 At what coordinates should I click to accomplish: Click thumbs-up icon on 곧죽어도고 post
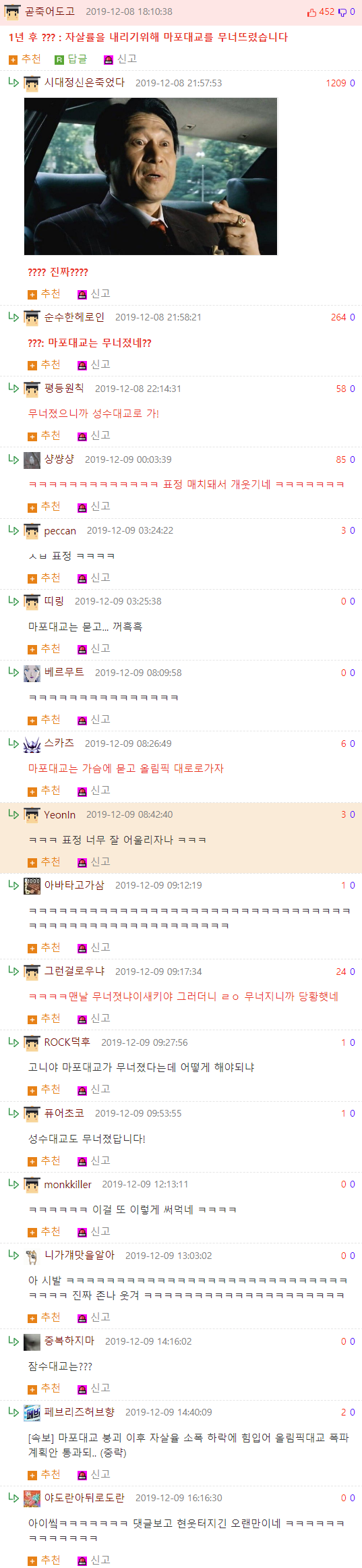click(311, 12)
